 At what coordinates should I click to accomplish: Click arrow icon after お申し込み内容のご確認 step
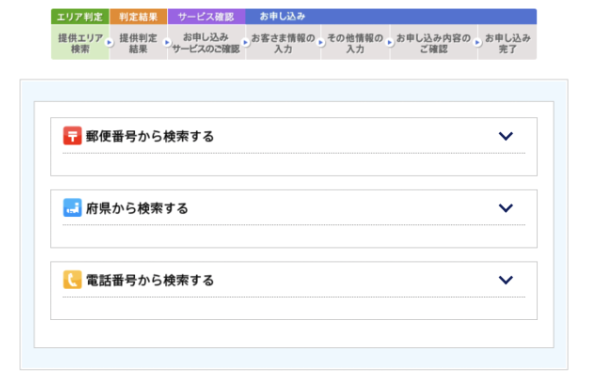click(x=477, y=43)
